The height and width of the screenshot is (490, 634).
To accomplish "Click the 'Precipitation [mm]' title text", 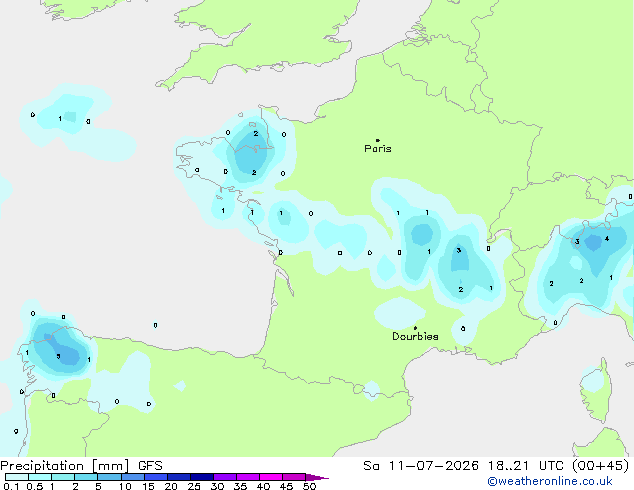I will coord(65,466).
